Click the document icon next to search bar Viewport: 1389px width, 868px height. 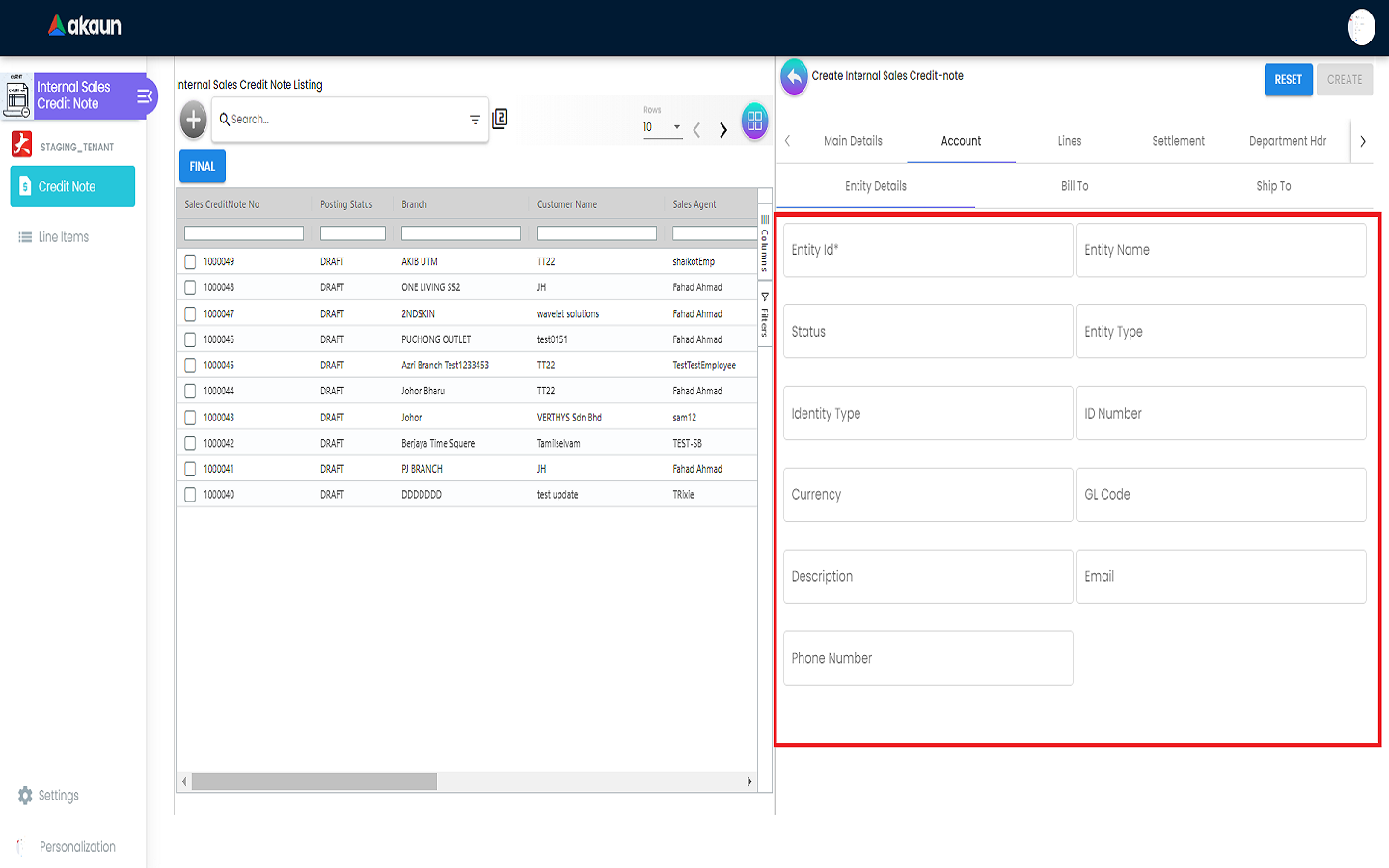pyautogui.click(x=500, y=119)
